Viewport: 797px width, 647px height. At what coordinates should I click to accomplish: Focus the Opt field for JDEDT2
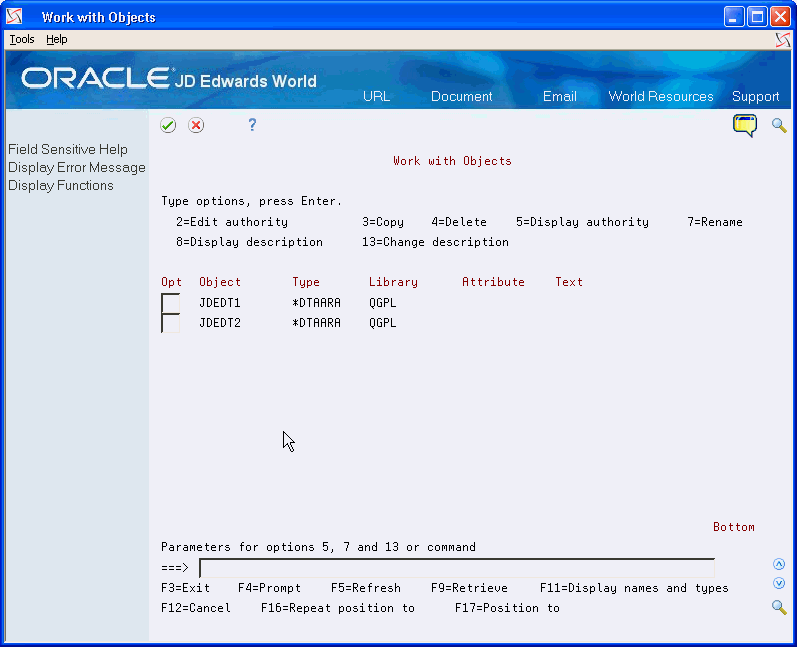coord(170,323)
